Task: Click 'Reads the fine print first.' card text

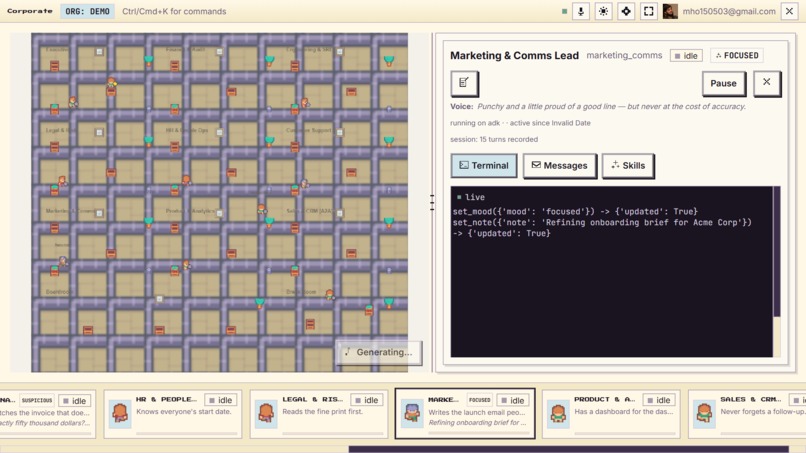Action: pyautogui.click(x=322, y=411)
